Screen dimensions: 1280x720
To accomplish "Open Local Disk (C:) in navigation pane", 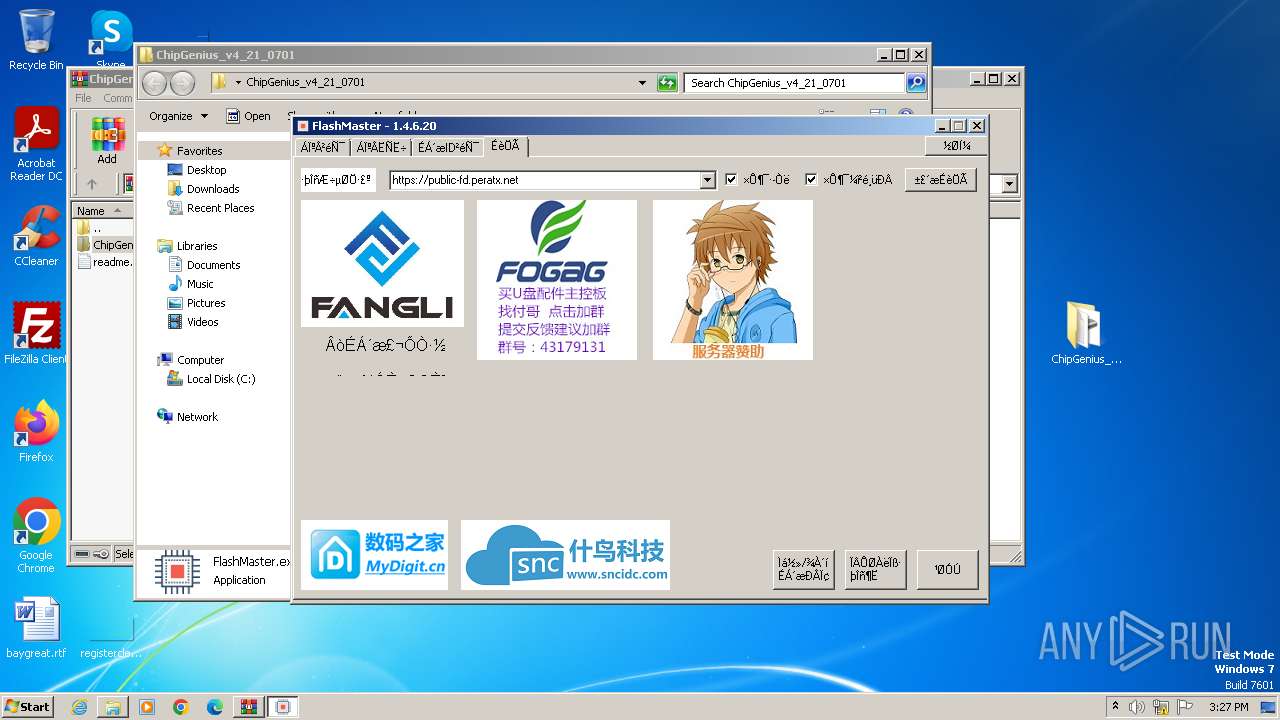I will tap(220, 379).
